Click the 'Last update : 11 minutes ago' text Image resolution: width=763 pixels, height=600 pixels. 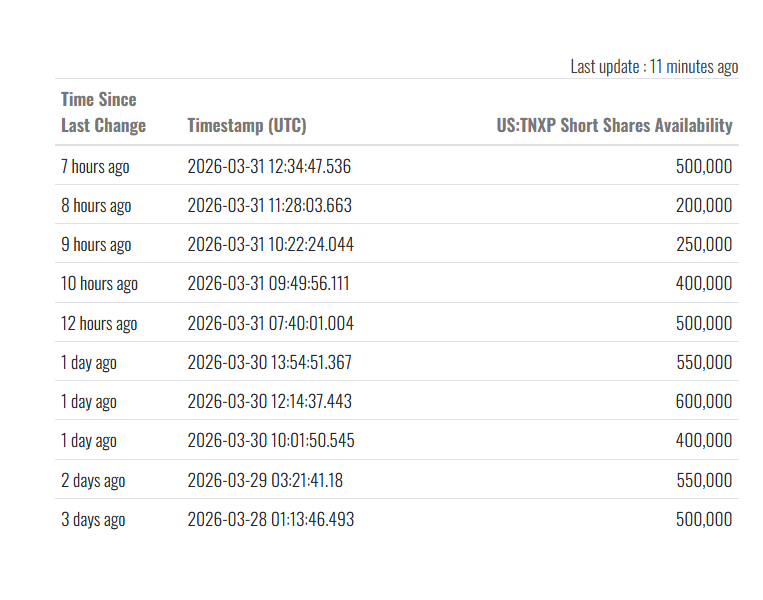tap(654, 67)
